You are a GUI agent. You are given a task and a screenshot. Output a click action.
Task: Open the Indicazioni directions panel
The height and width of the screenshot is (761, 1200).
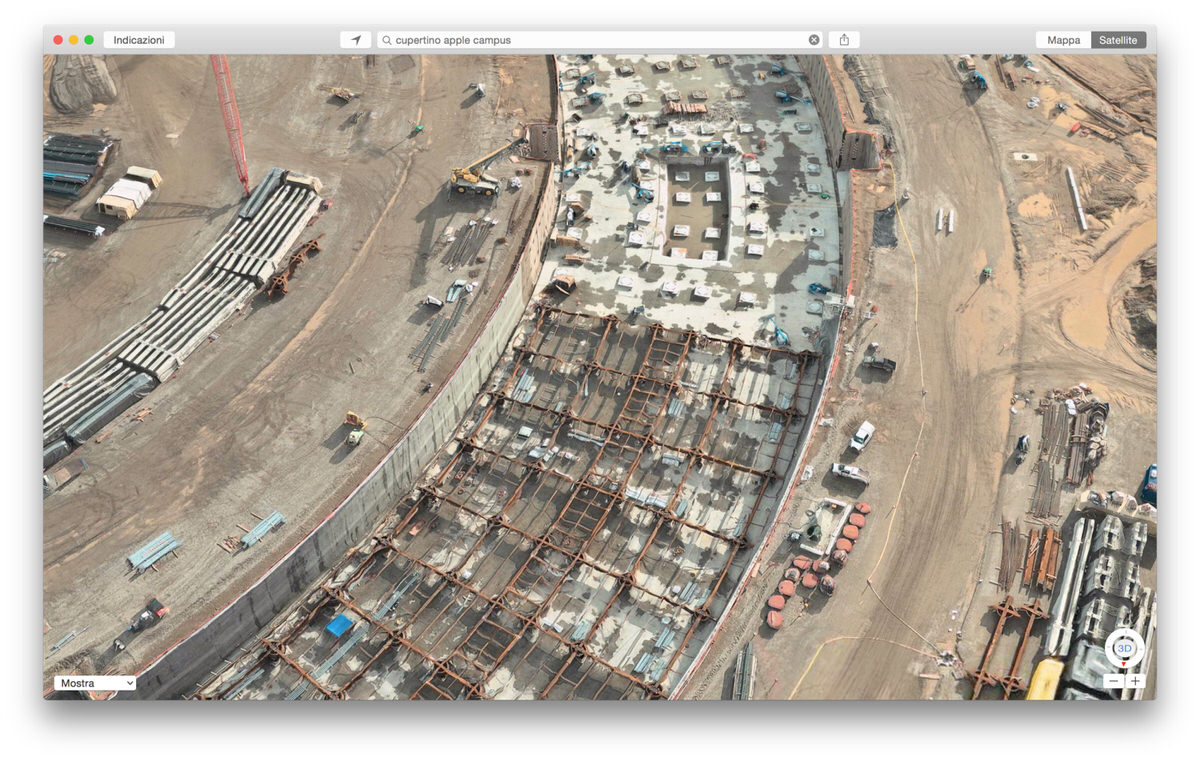point(139,40)
